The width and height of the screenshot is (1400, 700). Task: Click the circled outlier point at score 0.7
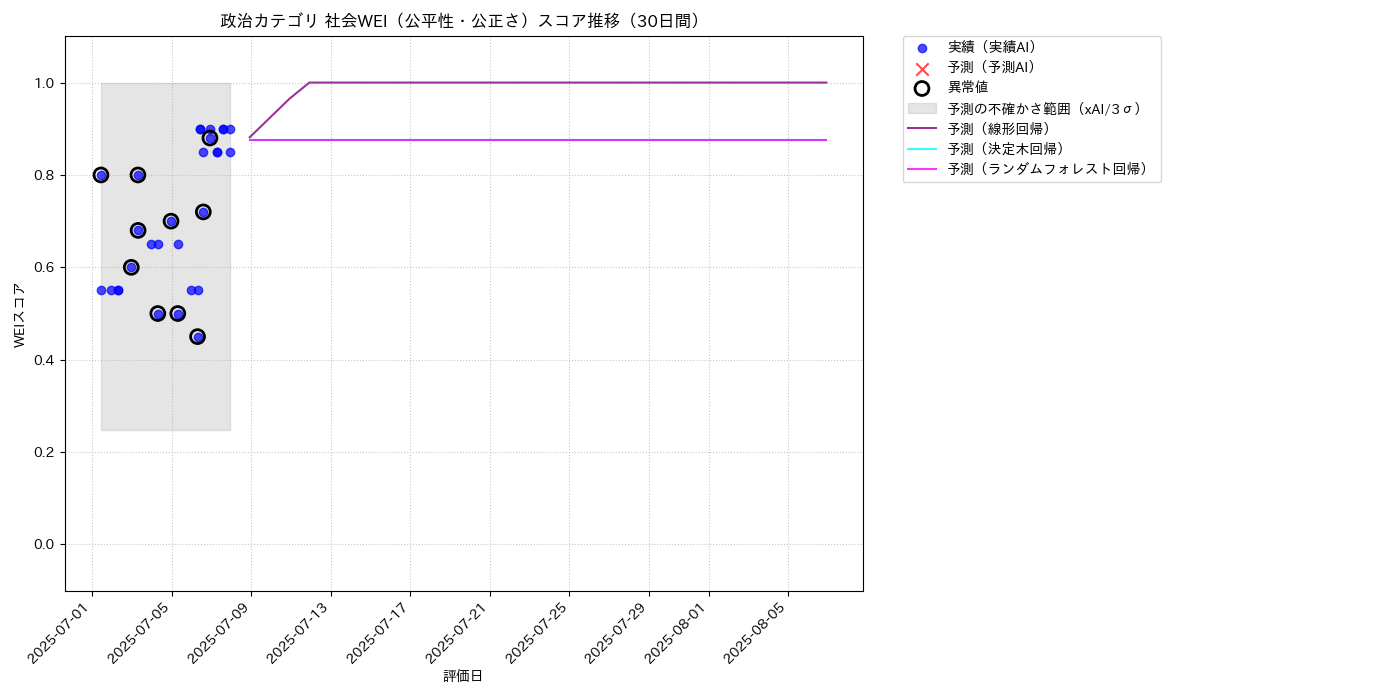point(171,221)
